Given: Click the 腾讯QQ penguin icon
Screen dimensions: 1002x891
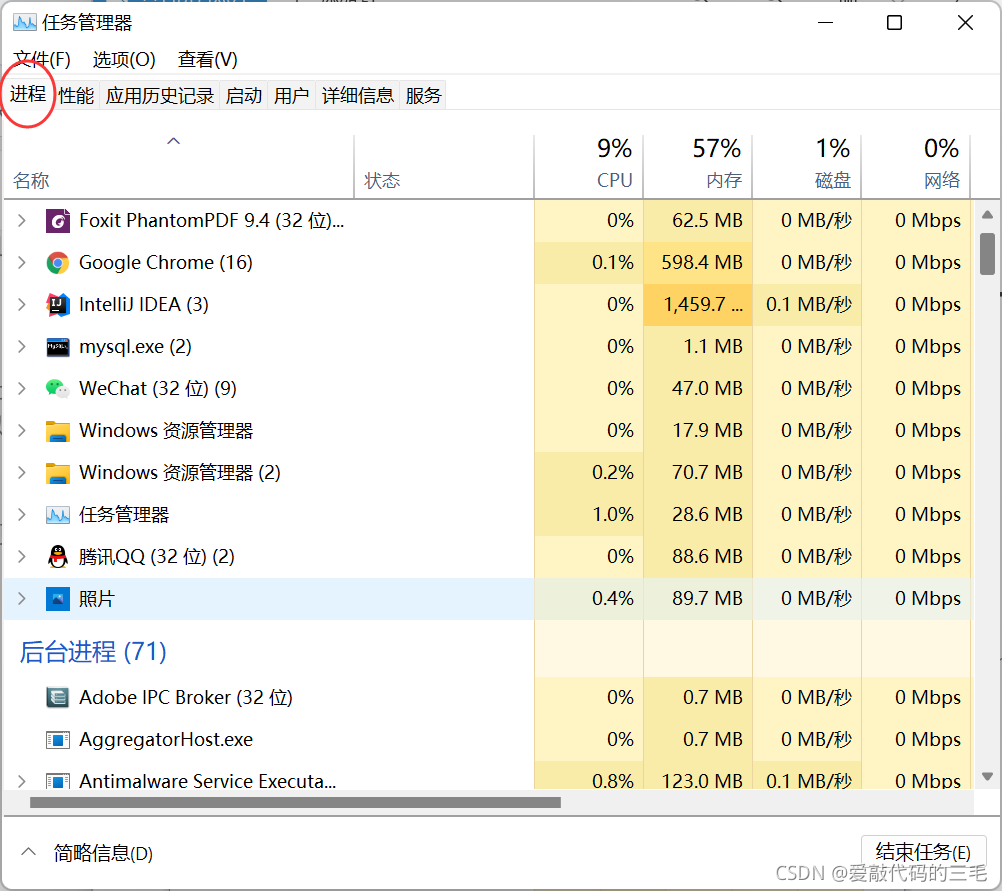Looking at the screenshot, I should click(x=58, y=557).
